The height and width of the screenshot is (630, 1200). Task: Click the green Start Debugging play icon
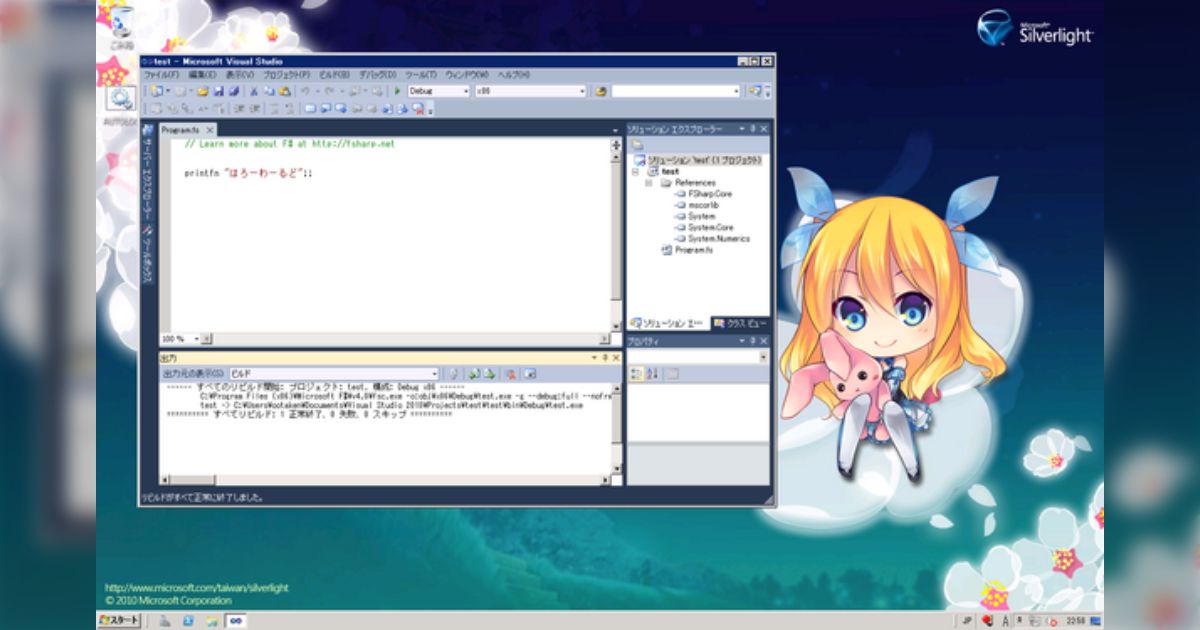coord(398,91)
